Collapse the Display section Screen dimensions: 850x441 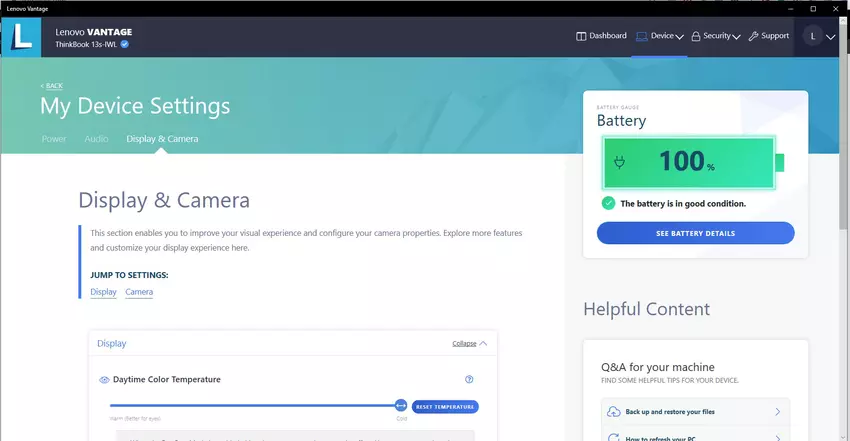[x=469, y=343]
